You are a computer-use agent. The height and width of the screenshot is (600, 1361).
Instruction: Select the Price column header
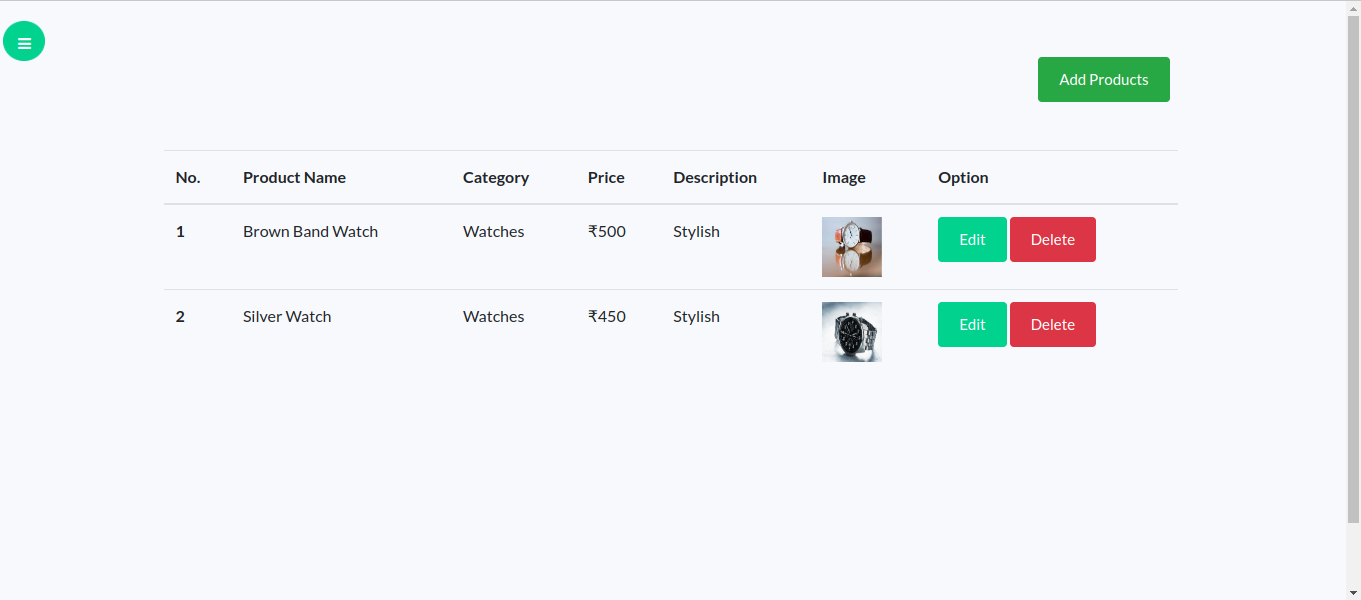point(606,177)
